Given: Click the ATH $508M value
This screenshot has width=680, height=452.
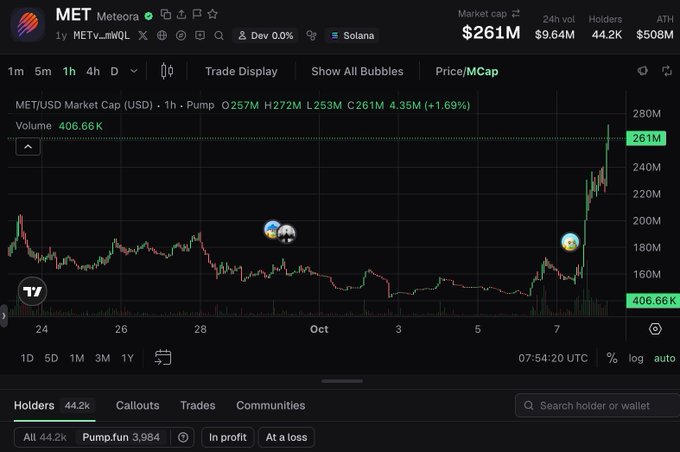Looking at the screenshot, I should pyautogui.click(x=655, y=34).
